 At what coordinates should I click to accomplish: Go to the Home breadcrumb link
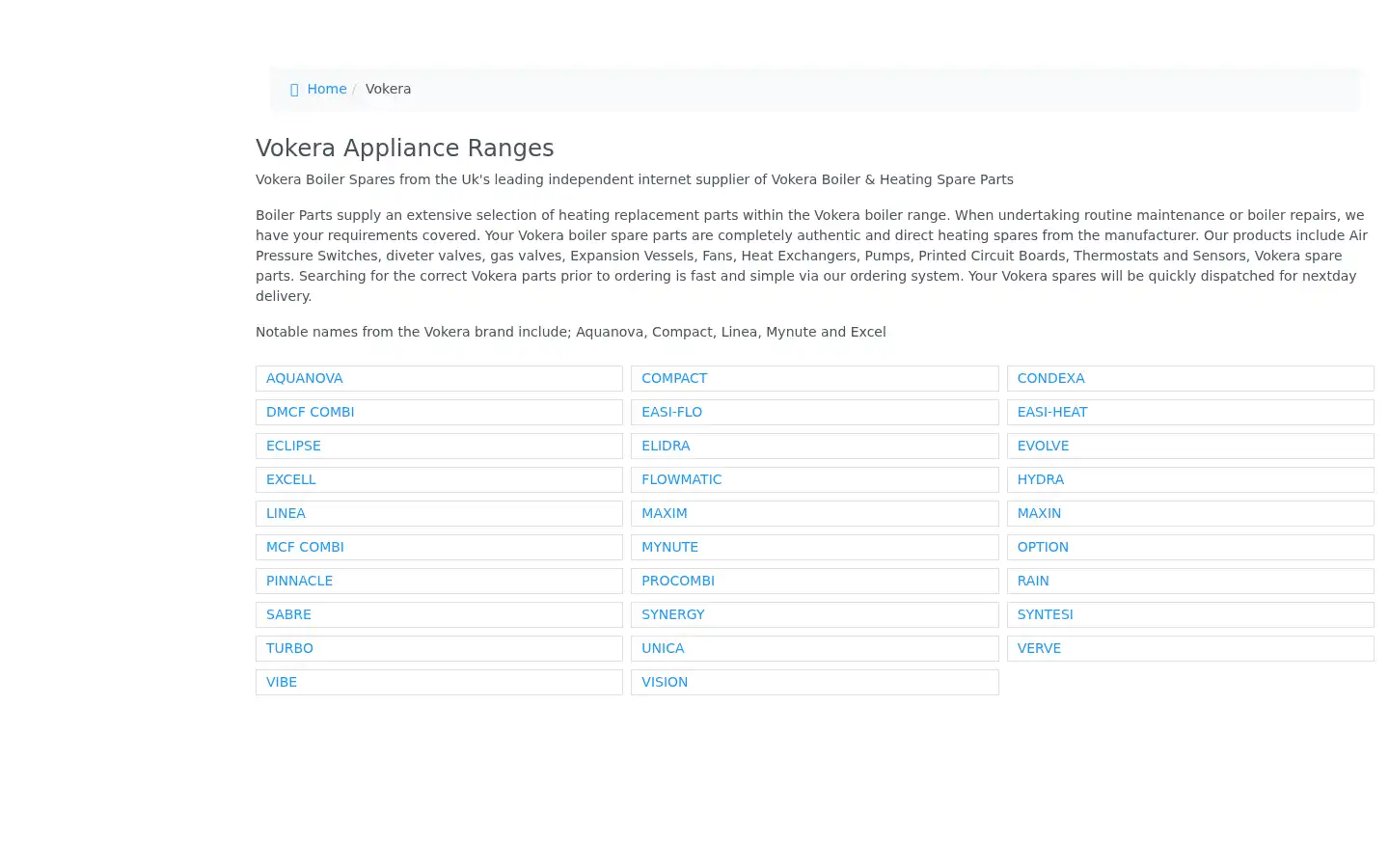pyautogui.click(x=326, y=89)
